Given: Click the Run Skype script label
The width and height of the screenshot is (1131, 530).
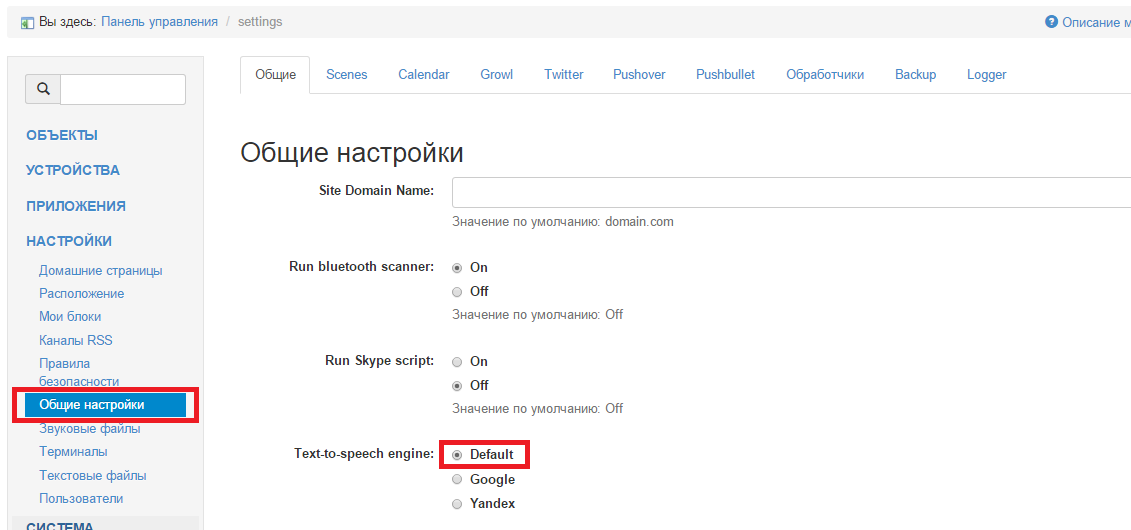Looking at the screenshot, I should pyautogui.click(x=379, y=361).
